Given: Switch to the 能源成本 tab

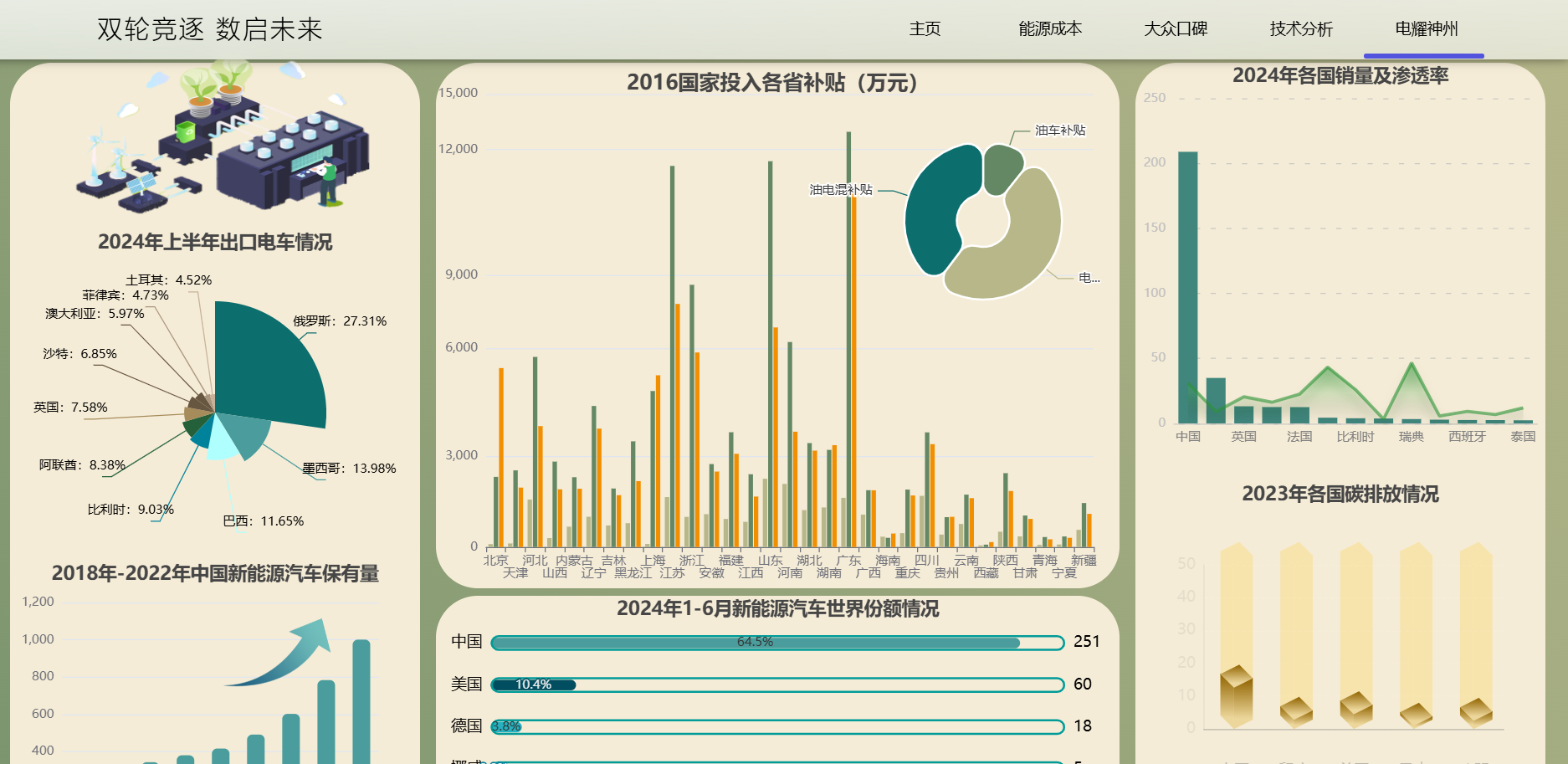Looking at the screenshot, I should click(1050, 29).
